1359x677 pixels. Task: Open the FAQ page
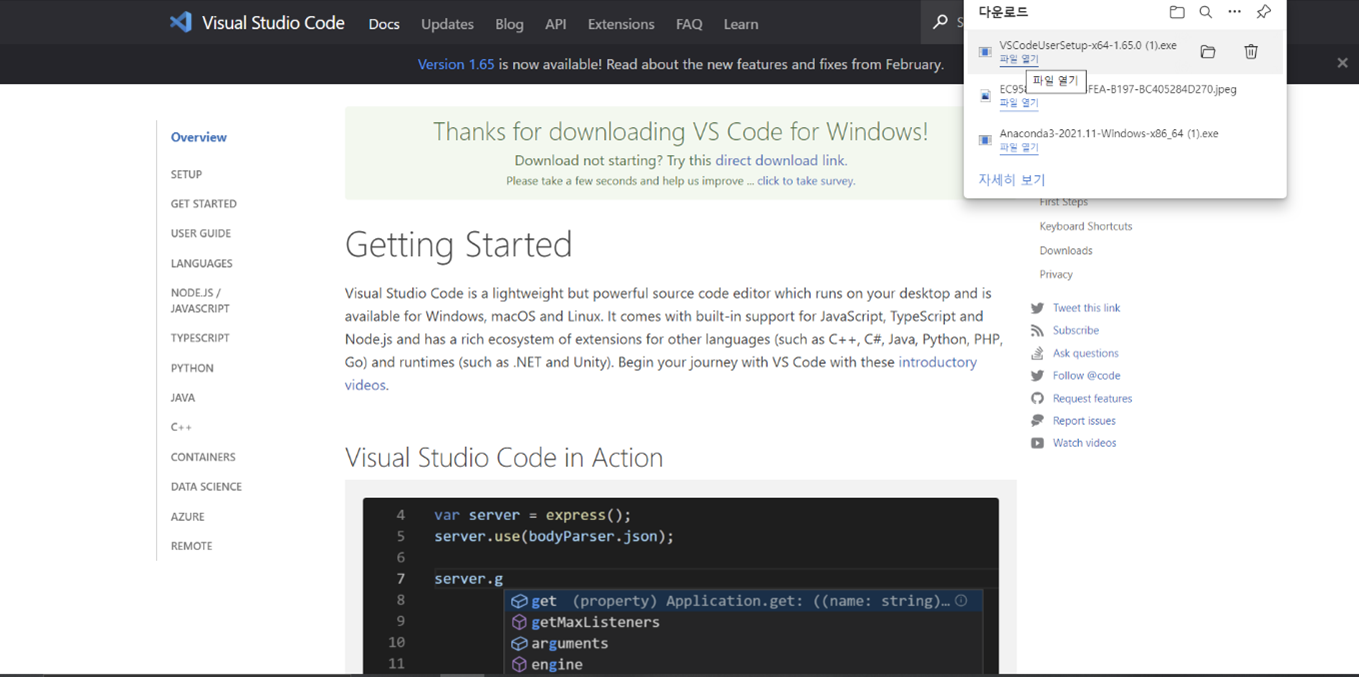(689, 24)
